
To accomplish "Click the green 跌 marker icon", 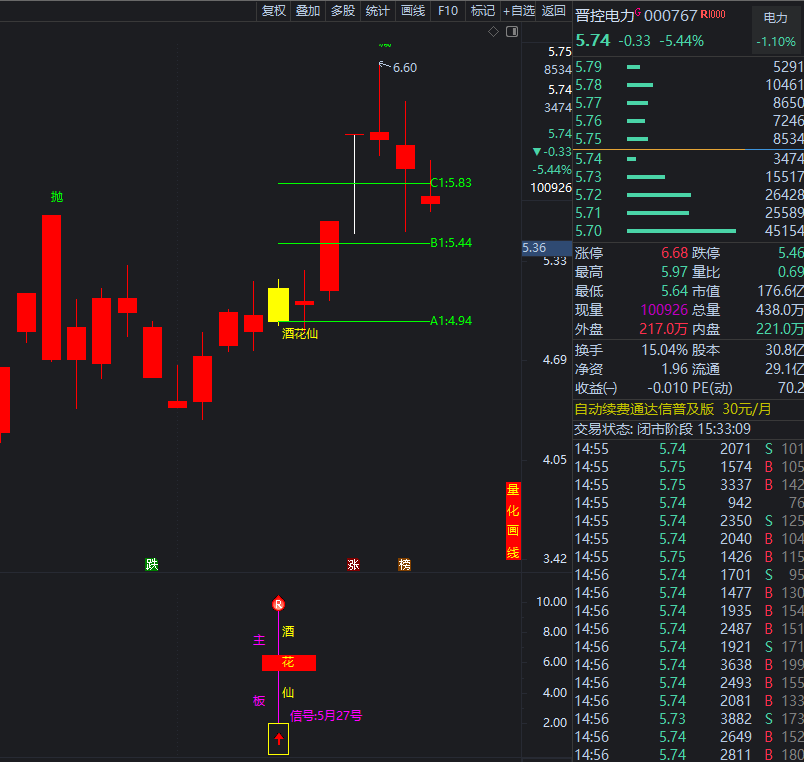I will coord(152,565).
